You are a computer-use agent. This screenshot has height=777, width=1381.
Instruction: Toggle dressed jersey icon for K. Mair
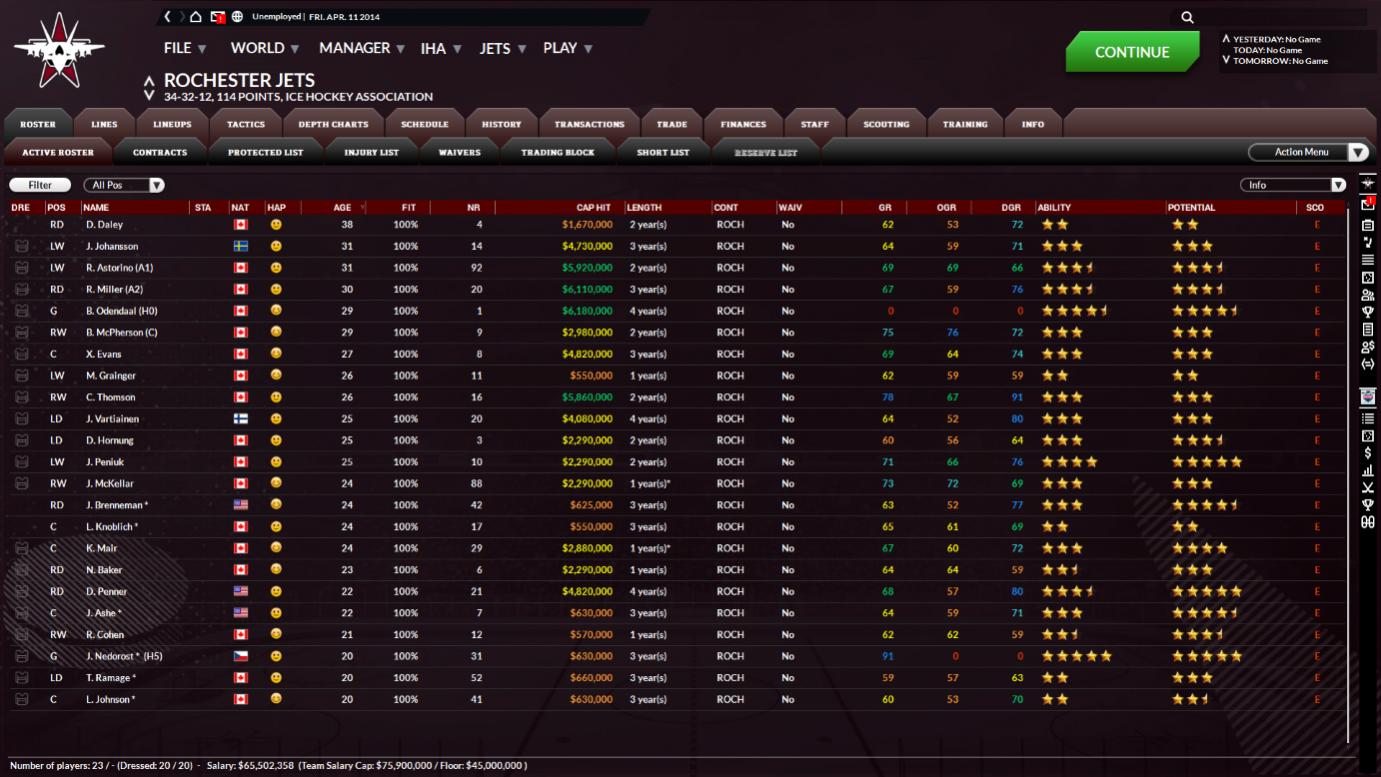point(20,548)
